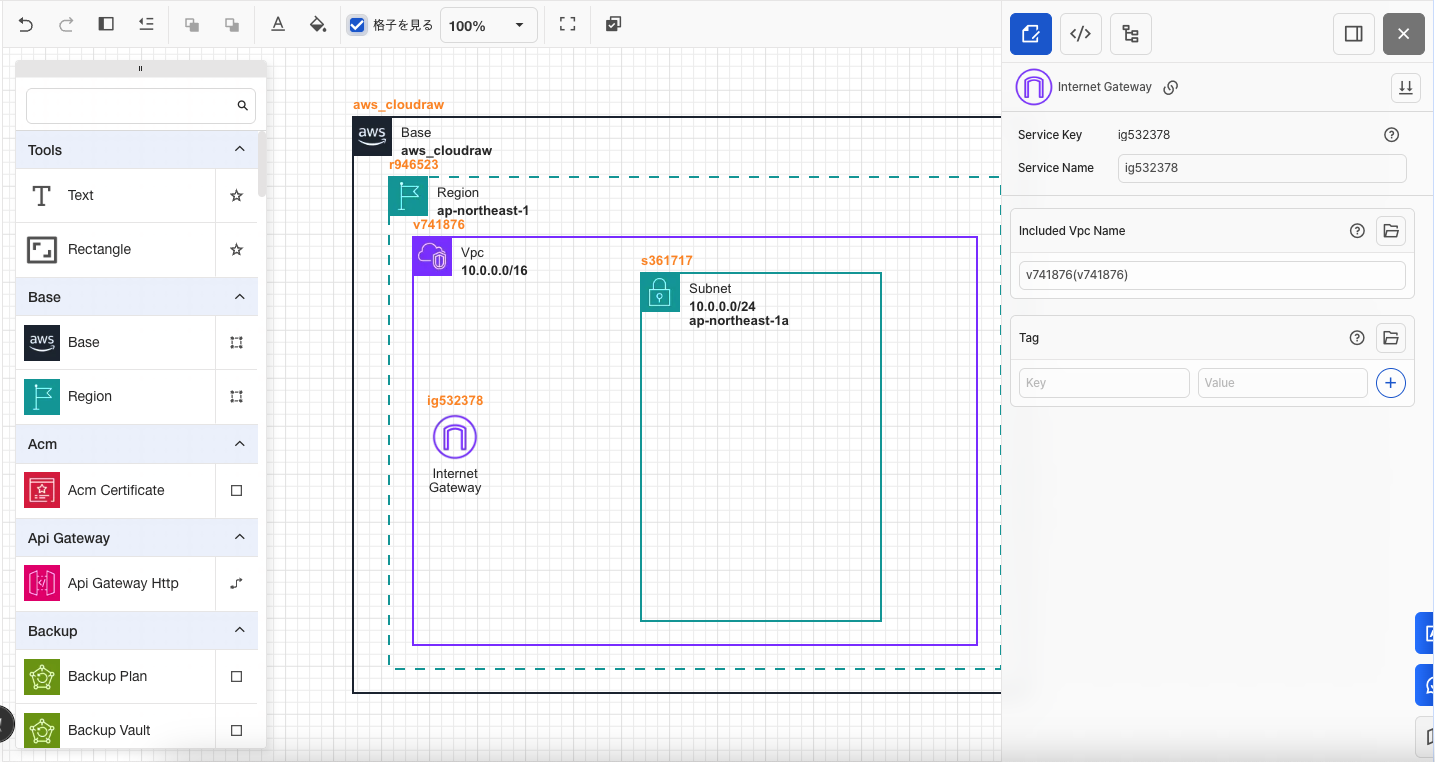
Task: Click the square icon beside Acm Certificate
Action: (237, 490)
